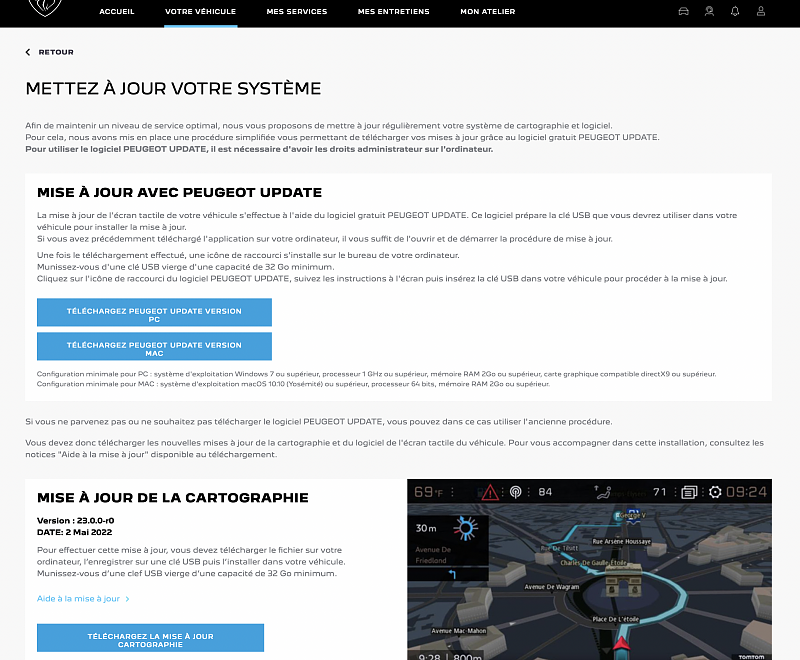
Task: Open the notifications bell icon
Action: (735, 11)
